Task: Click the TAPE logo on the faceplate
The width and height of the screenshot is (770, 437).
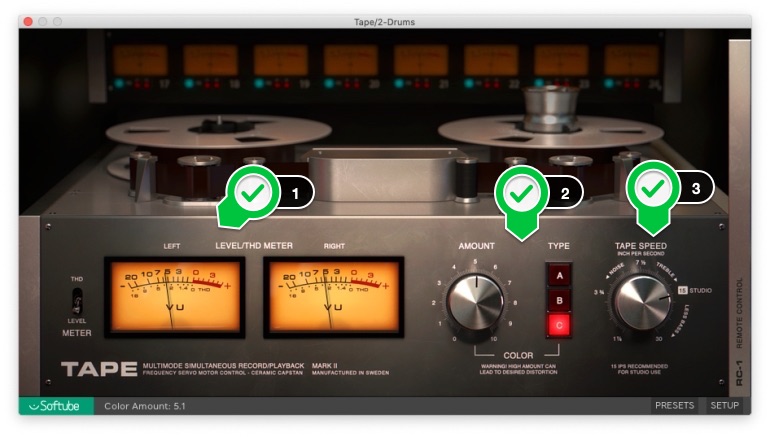Action: coord(98,369)
